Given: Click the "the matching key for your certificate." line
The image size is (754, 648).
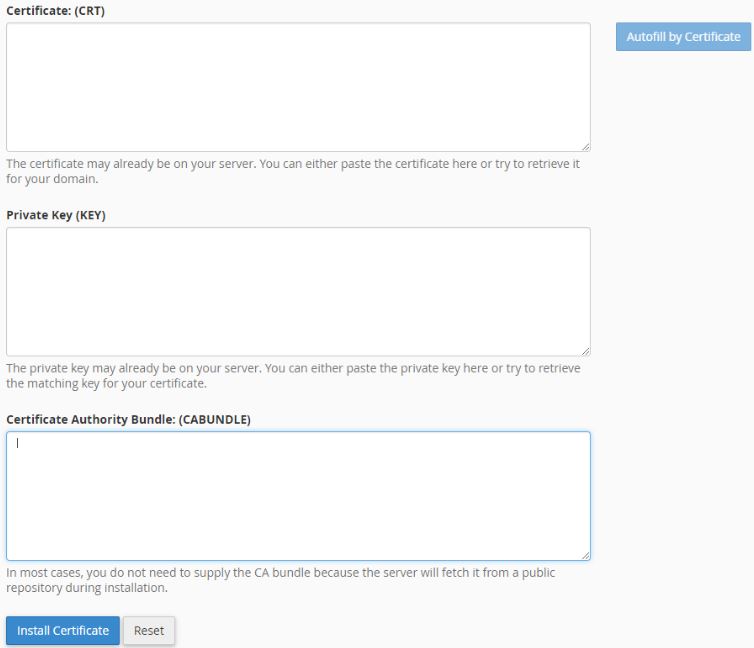Looking at the screenshot, I should pos(106,383).
